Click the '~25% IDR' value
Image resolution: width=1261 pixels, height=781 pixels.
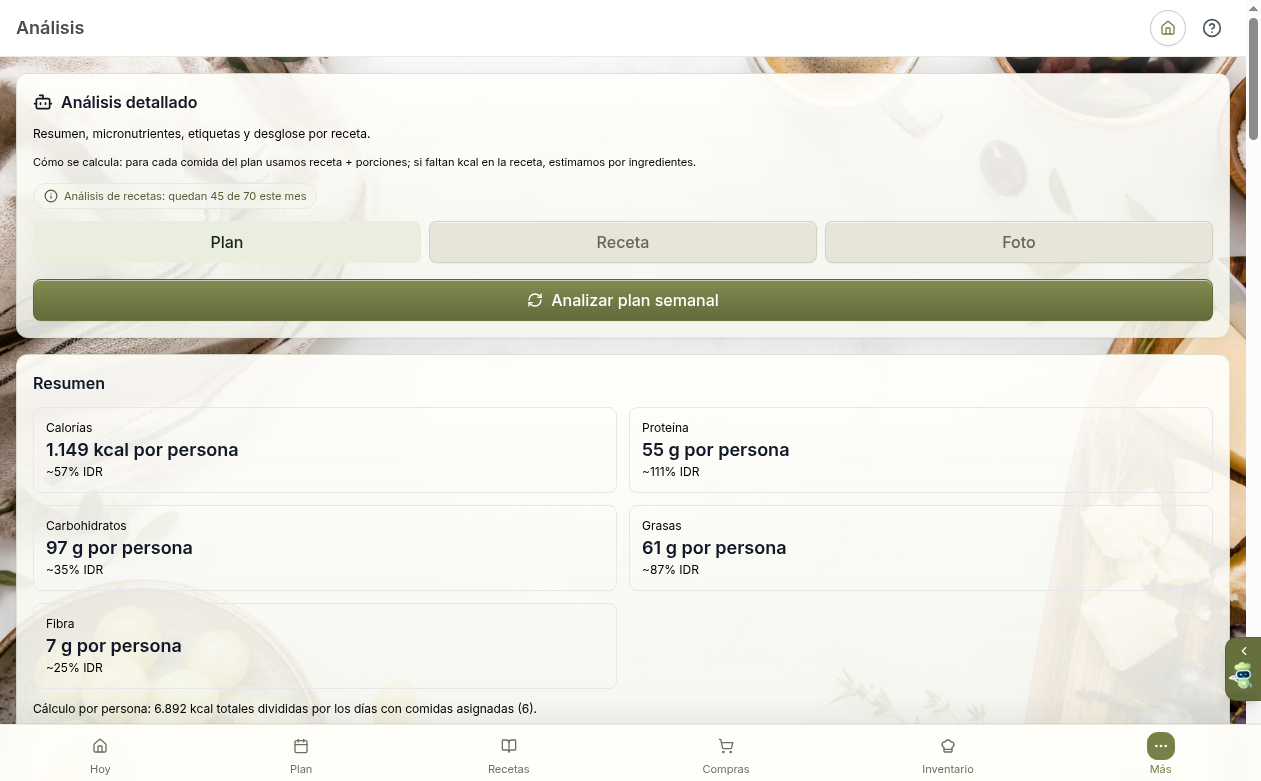[74, 668]
